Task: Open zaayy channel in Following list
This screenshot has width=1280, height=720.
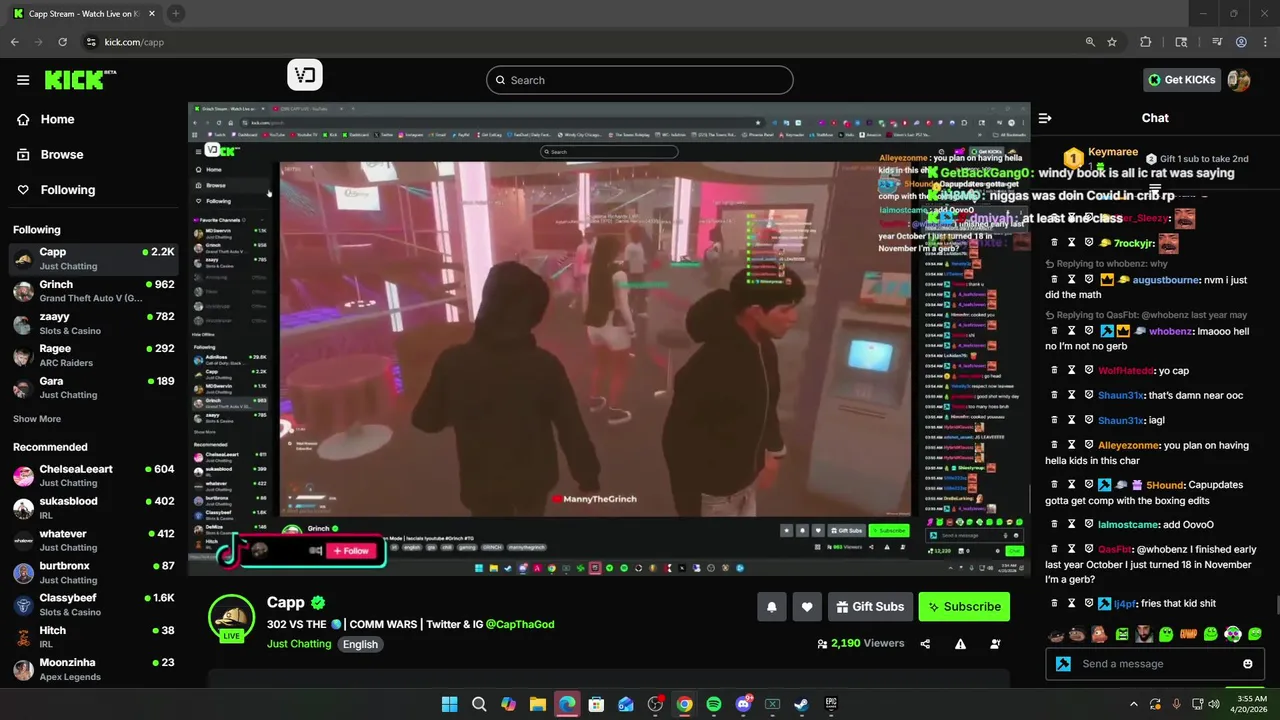Action: [x=94, y=323]
